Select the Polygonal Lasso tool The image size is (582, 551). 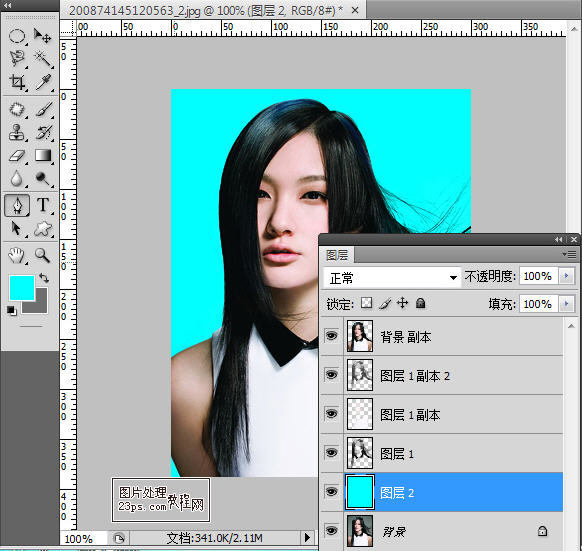pyautogui.click(x=17, y=58)
